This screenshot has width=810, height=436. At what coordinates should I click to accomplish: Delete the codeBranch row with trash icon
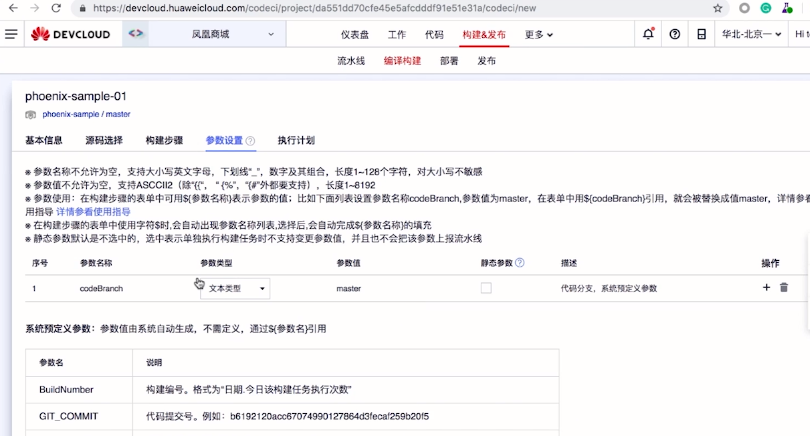784,287
